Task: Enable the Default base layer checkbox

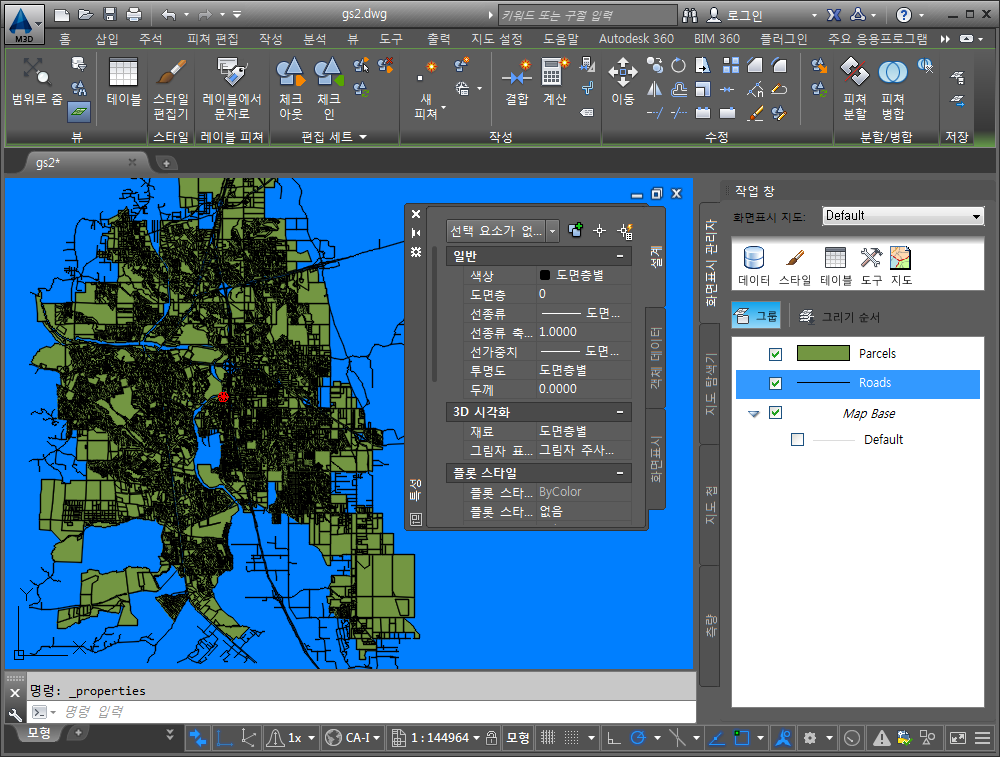Action: [797, 439]
